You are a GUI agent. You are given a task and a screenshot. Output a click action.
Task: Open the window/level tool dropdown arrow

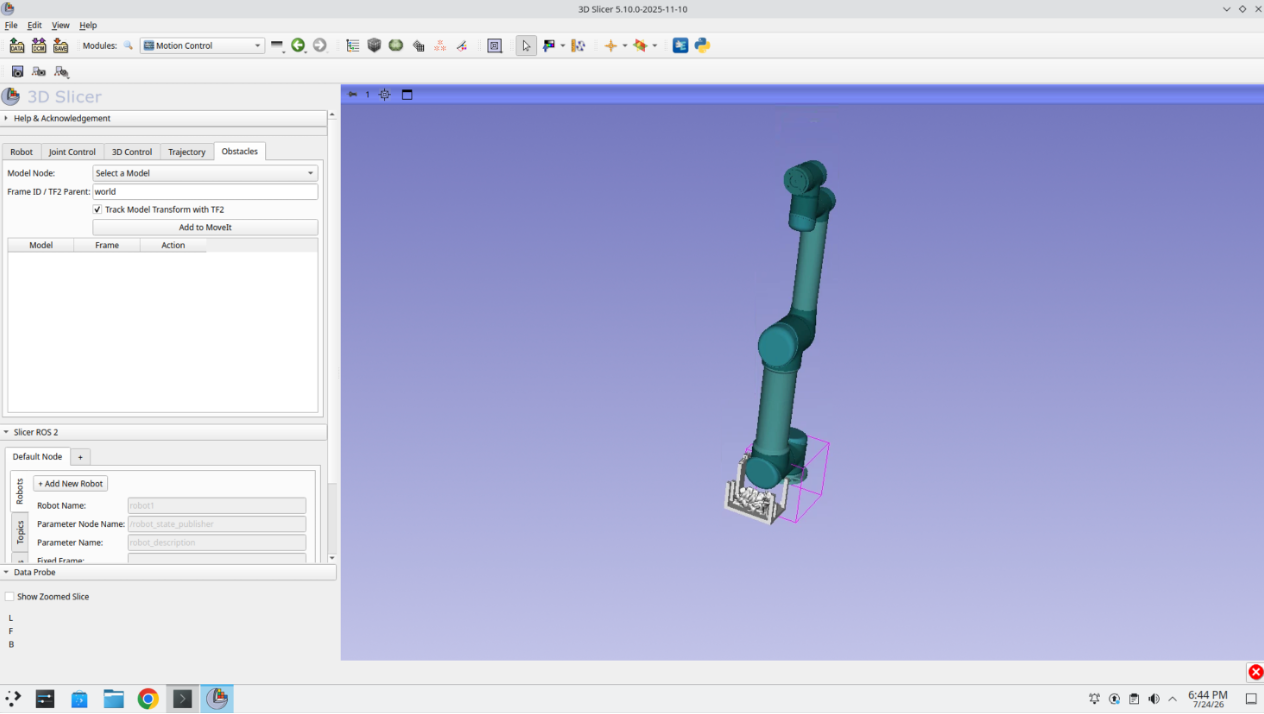tap(563, 46)
